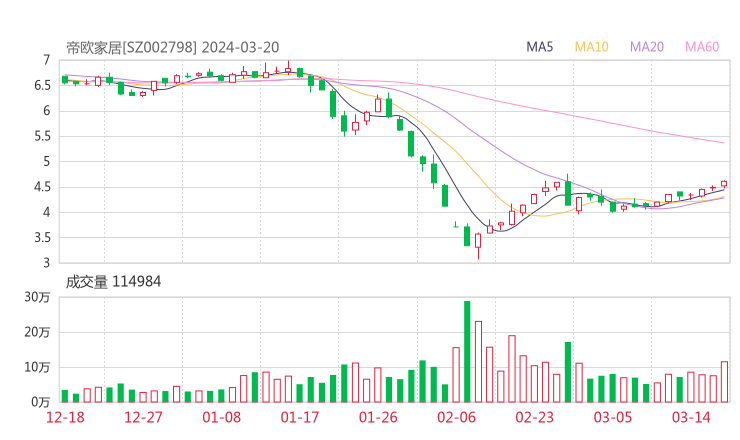Click the MA60 legend label
The height and width of the screenshot is (440, 740).
click(702, 47)
